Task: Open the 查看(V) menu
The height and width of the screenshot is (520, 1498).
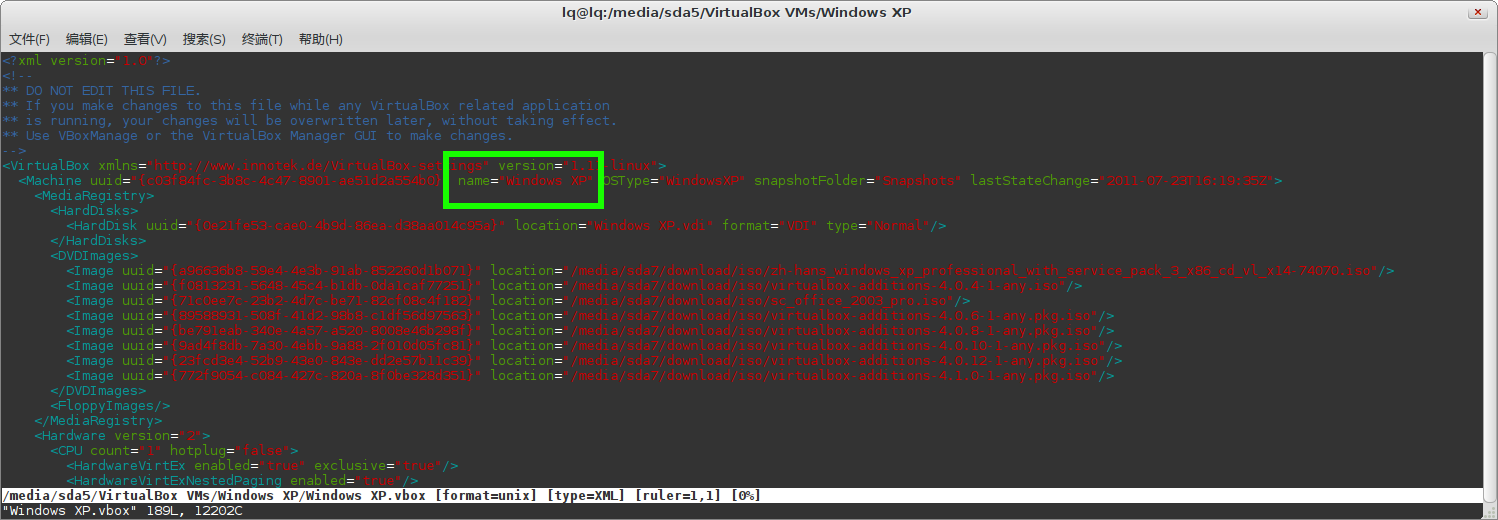Action: 145,39
